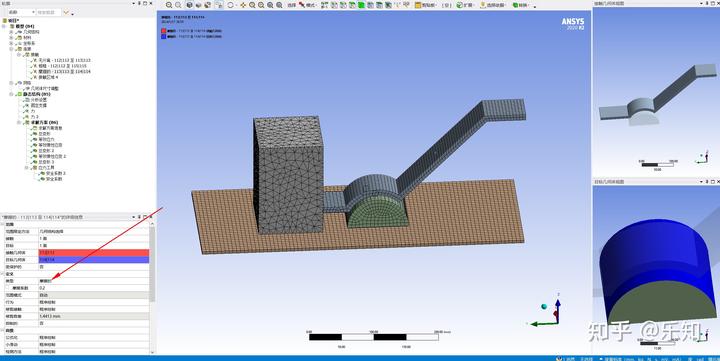Open the 名称 filter dropdown in the outline
Image resolution: width=720 pixels, height=361 pixels.
tap(21, 12)
